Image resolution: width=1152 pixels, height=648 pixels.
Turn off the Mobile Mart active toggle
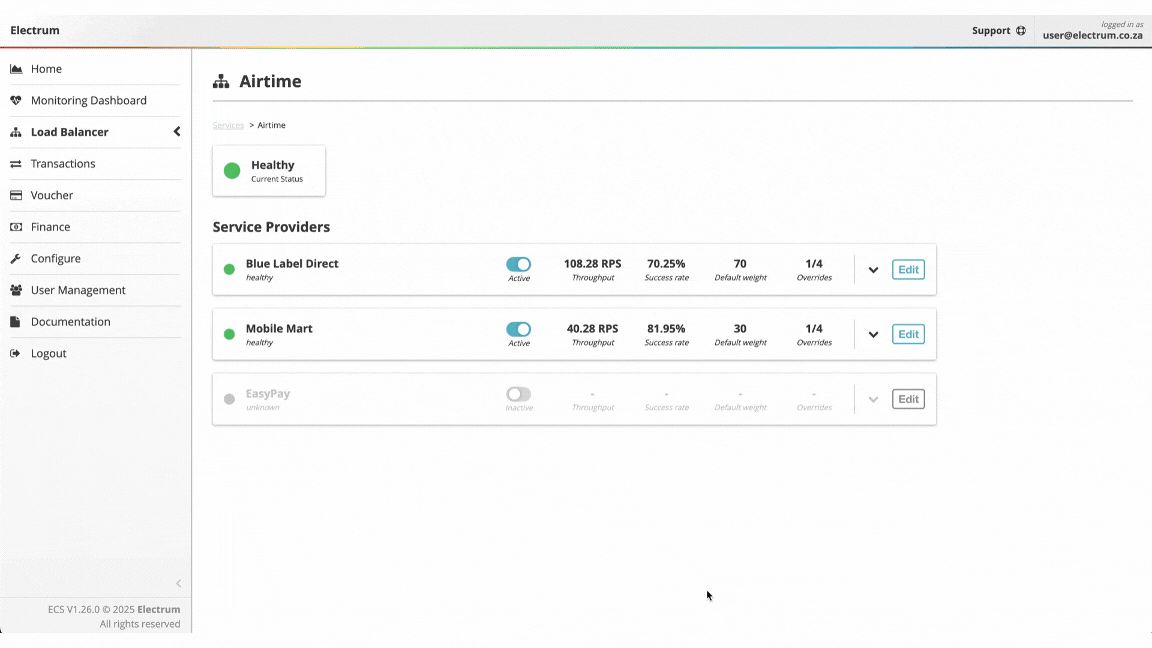[518, 329]
